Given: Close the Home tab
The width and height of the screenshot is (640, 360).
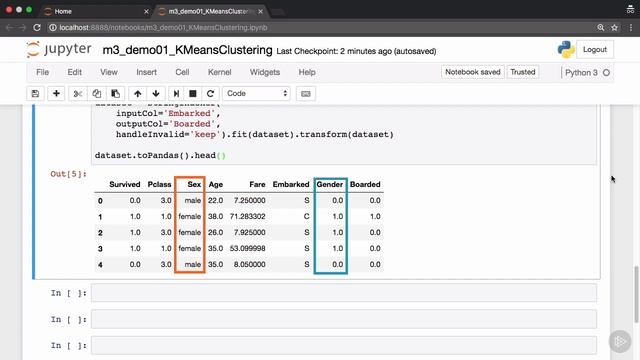Looking at the screenshot, I should [146, 11].
